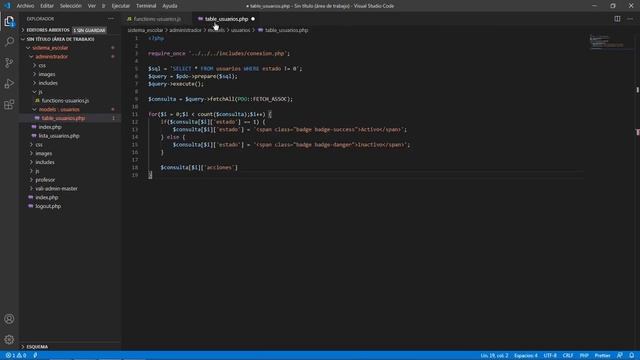Select the table_usuarios.php editor tab
This screenshot has height=360, width=640.
click(226, 19)
